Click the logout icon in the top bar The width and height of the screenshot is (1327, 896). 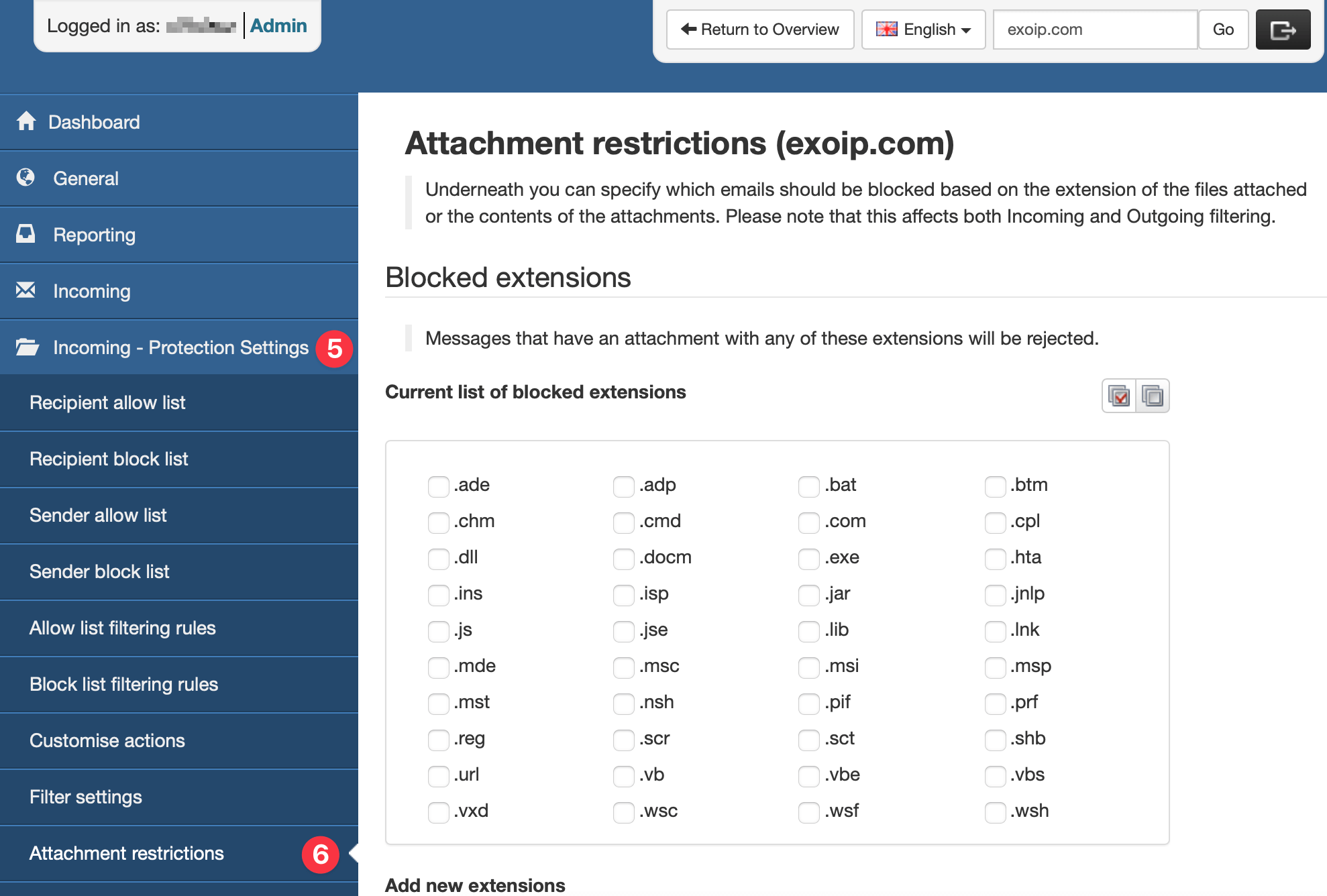pyautogui.click(x=1283, y=30)
